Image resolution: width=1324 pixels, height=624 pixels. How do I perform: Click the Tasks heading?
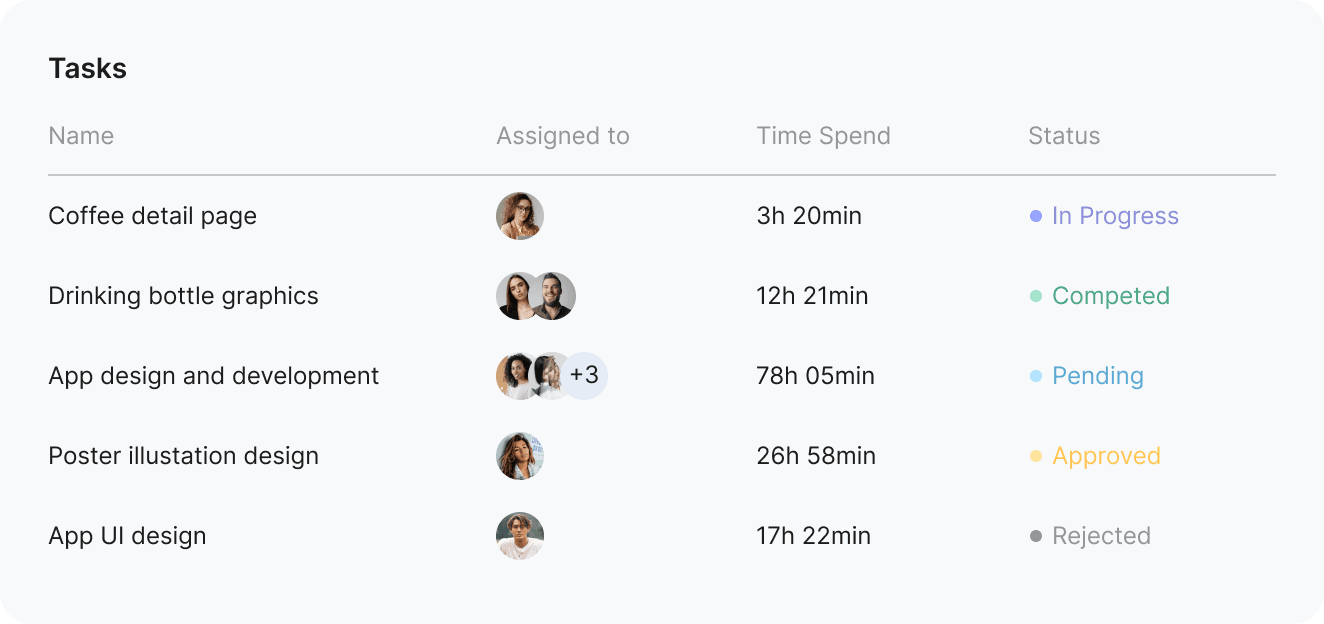point(88,69)
